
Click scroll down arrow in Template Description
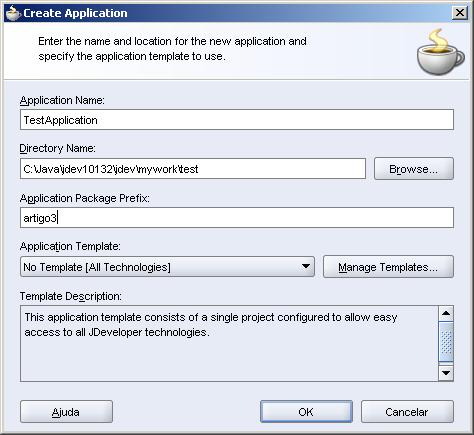coord(446,373)
